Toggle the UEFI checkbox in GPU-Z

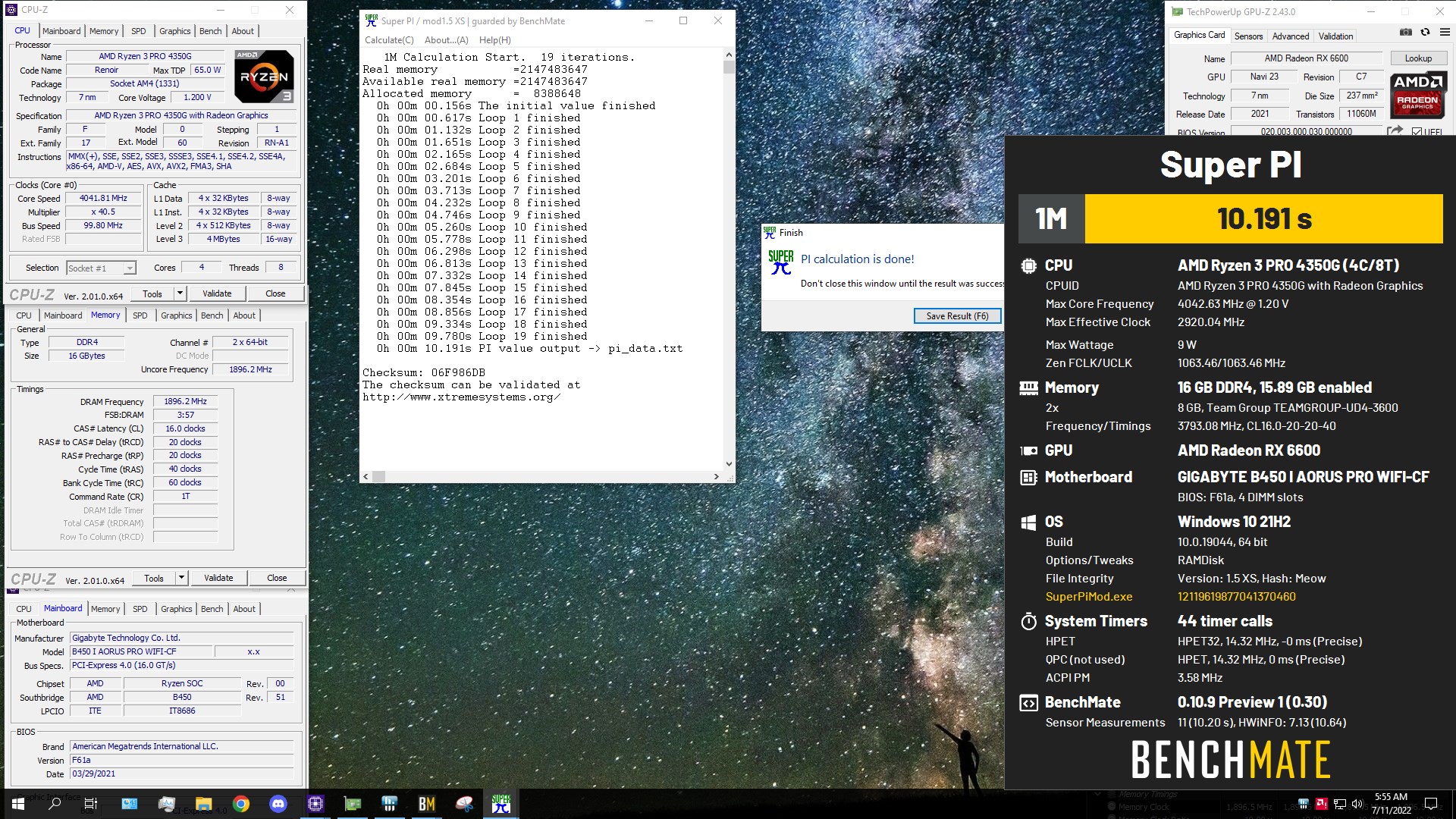(x=1417, y=132)
